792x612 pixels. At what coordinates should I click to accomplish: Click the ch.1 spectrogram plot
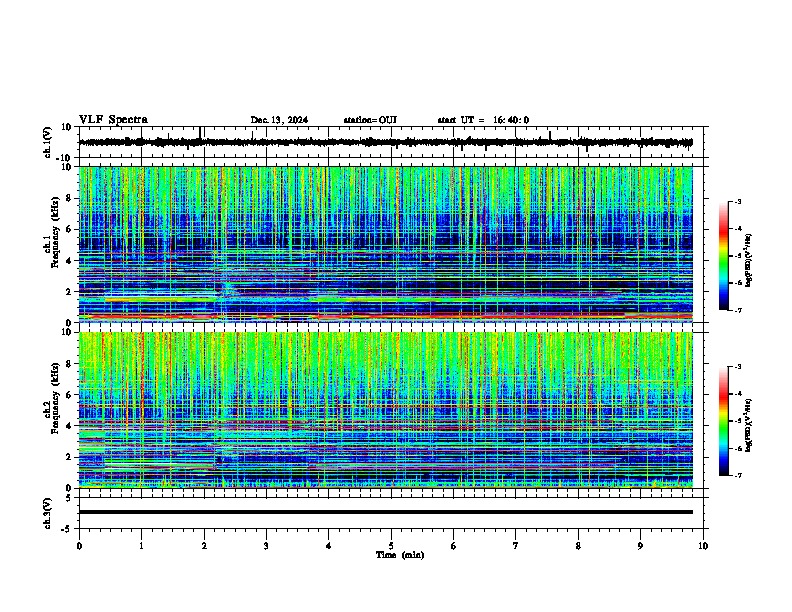(x=386, y=244)
